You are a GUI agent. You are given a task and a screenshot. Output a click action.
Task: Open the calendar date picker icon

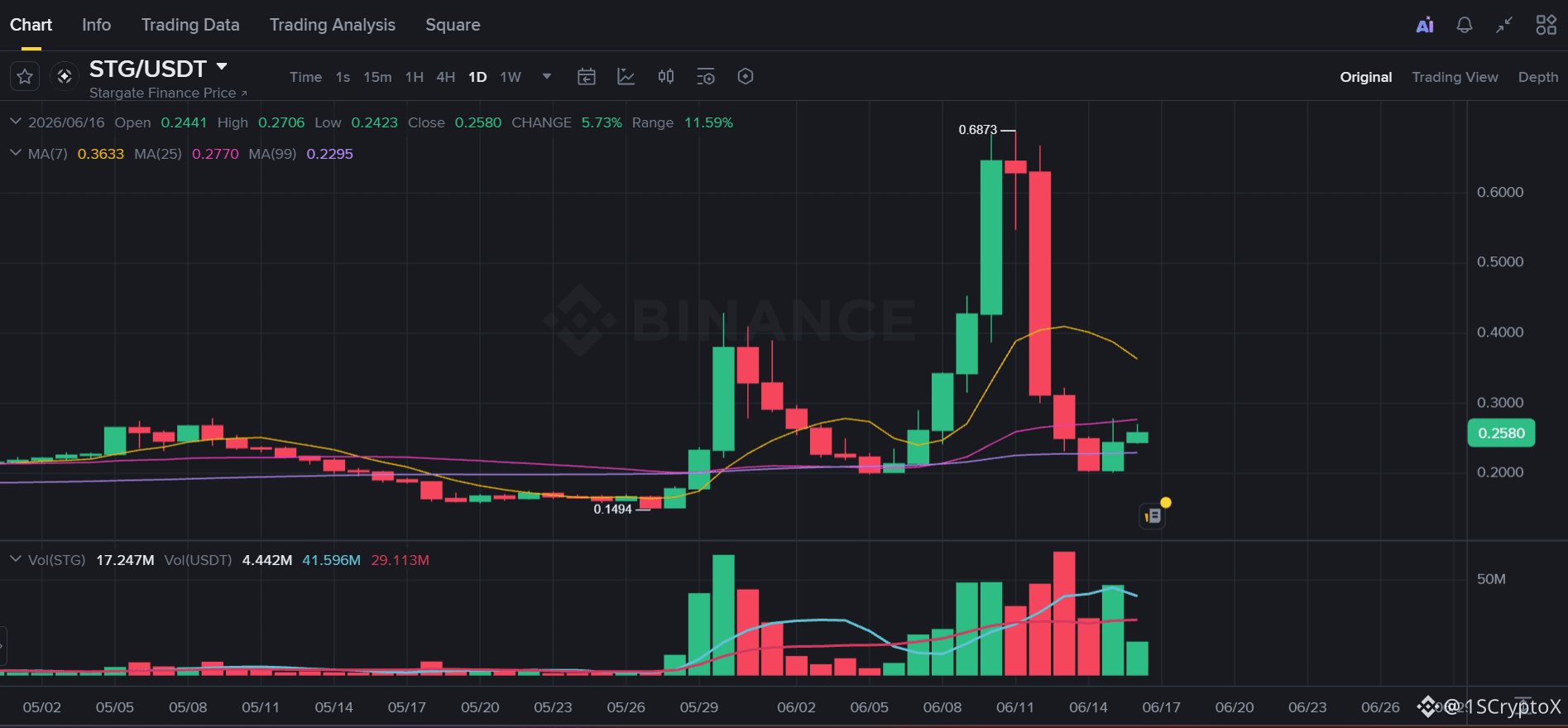(587, 77)
